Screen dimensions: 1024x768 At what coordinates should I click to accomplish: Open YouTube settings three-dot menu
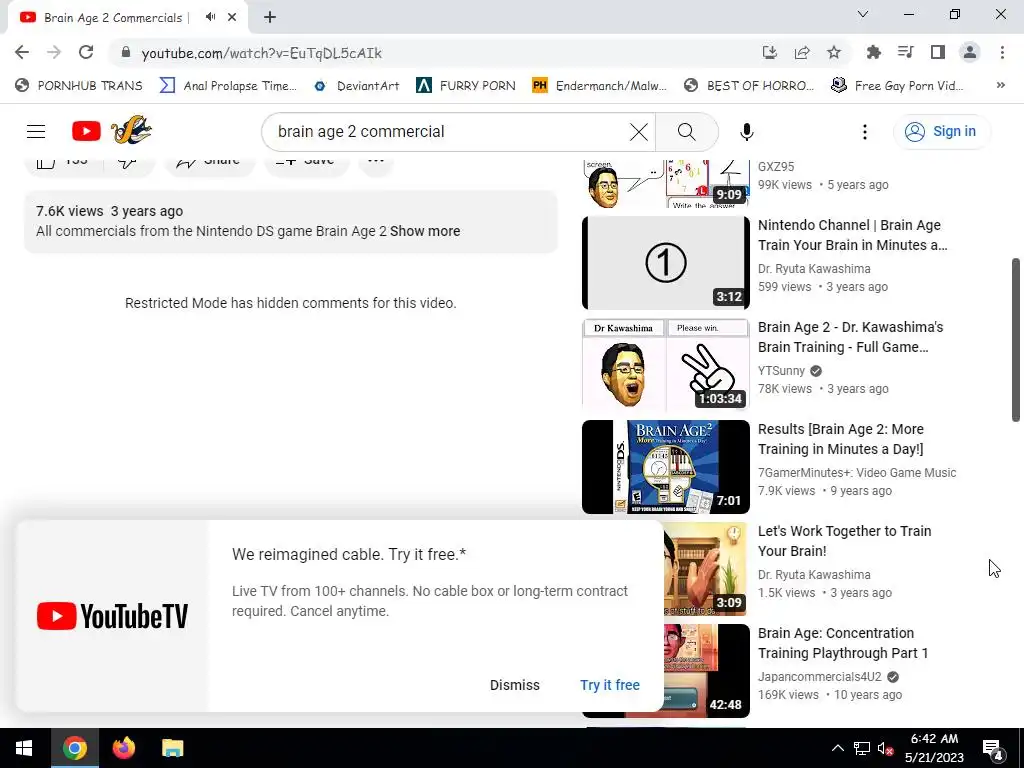coord(865,132)
